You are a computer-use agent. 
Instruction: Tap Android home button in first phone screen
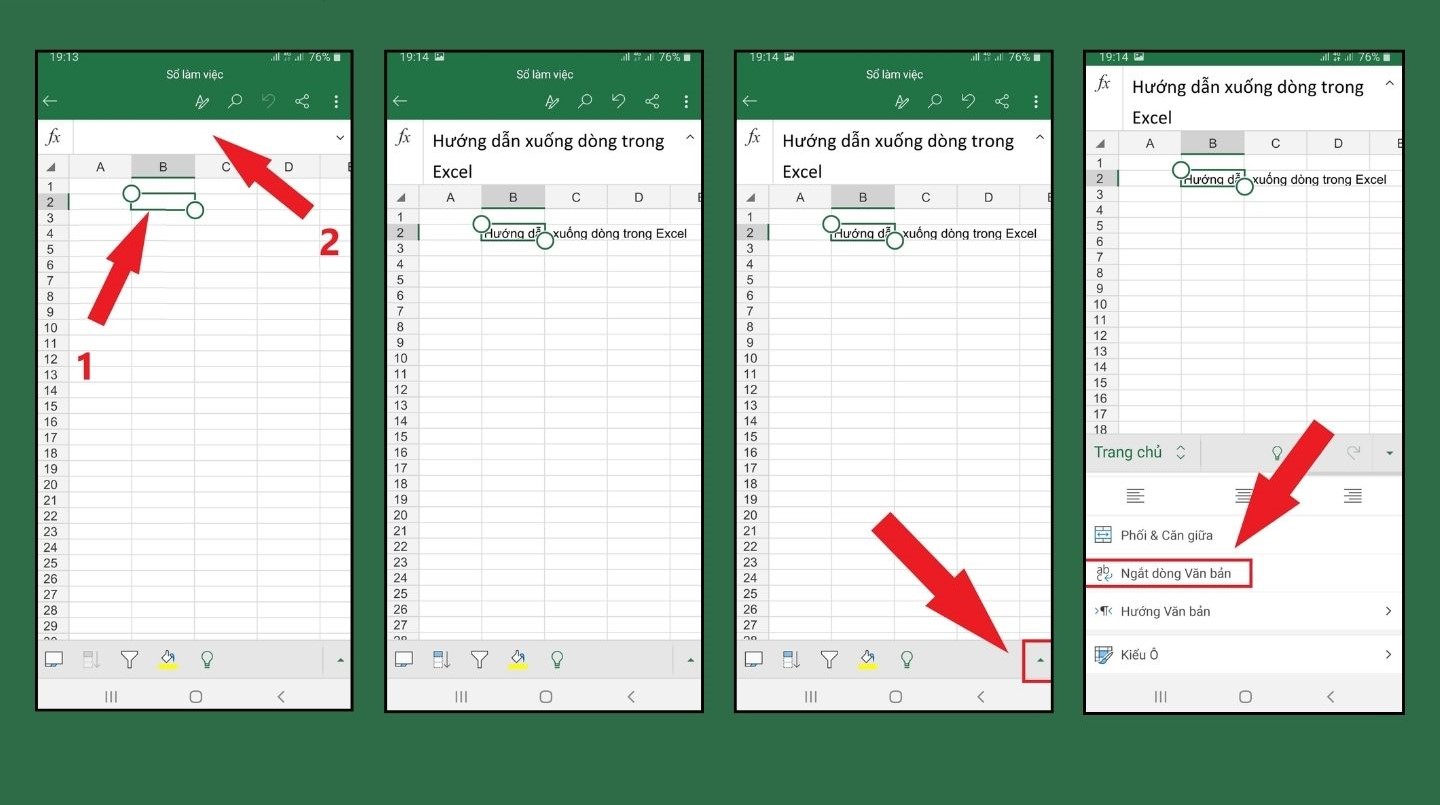195,696
